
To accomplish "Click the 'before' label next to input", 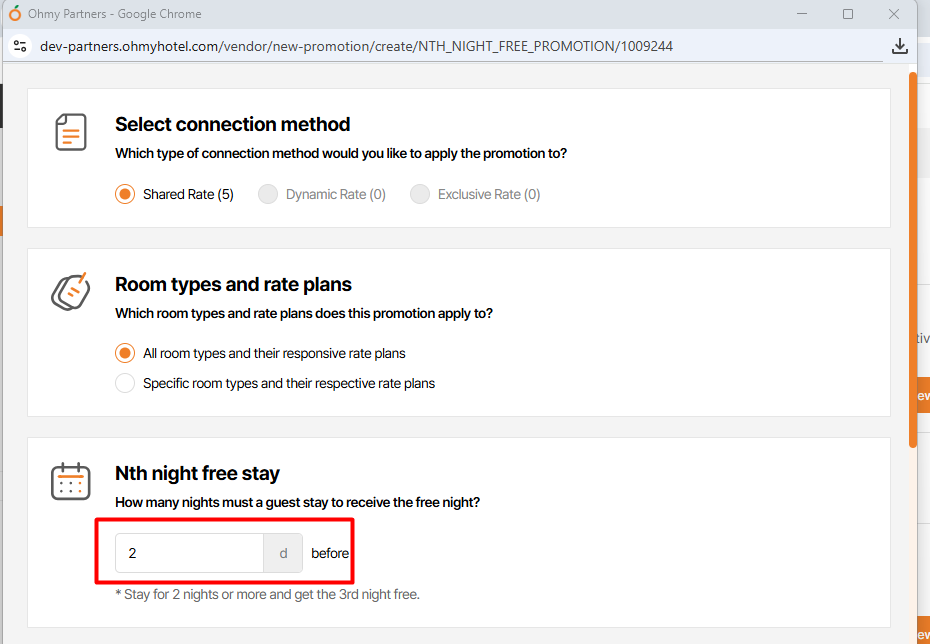I will 330,553.
